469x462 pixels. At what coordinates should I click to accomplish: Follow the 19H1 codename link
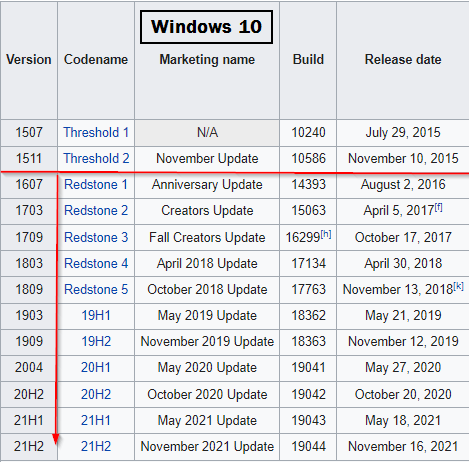click(x=96, y=315)
